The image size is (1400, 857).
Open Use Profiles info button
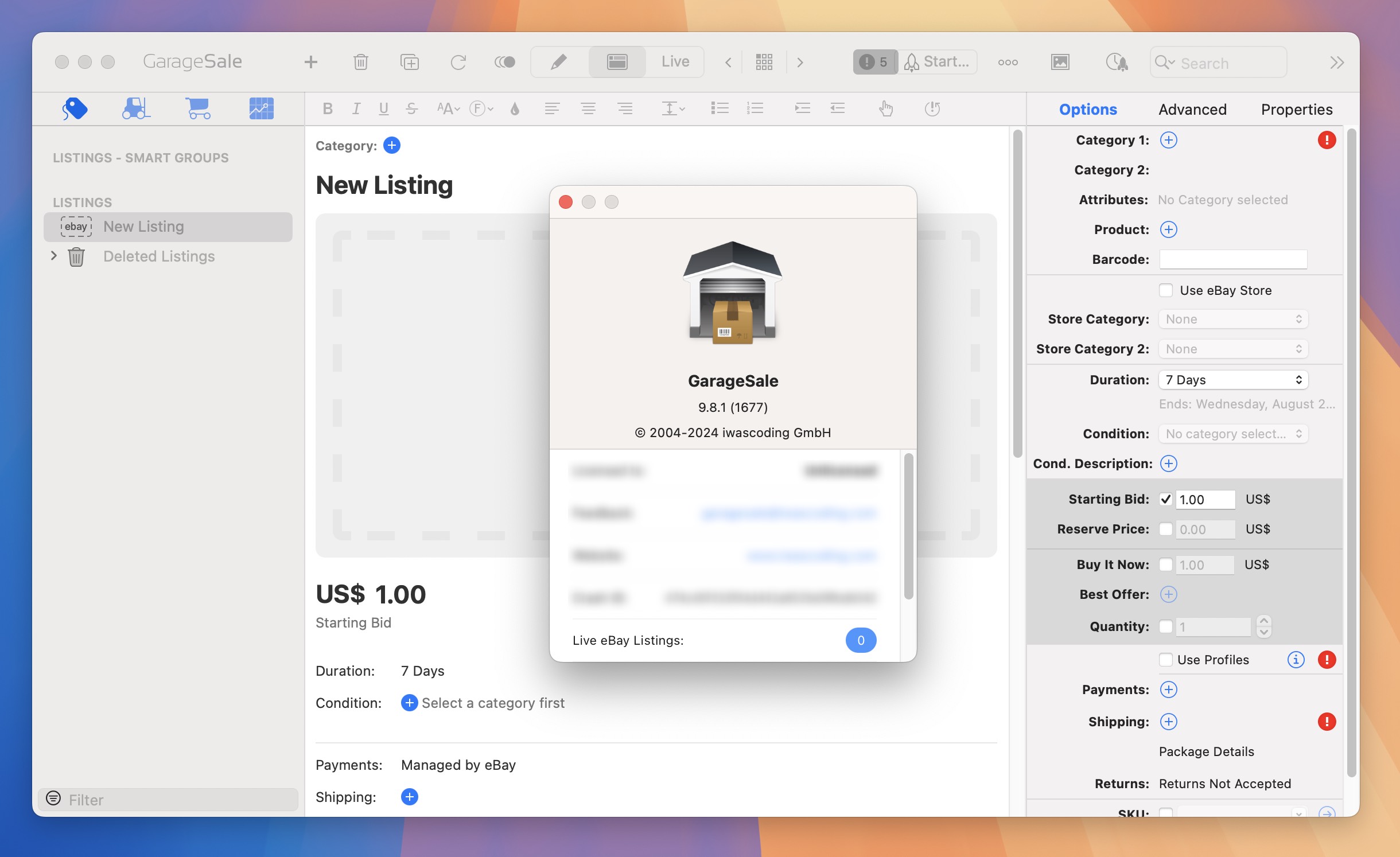pos(1296,660)
